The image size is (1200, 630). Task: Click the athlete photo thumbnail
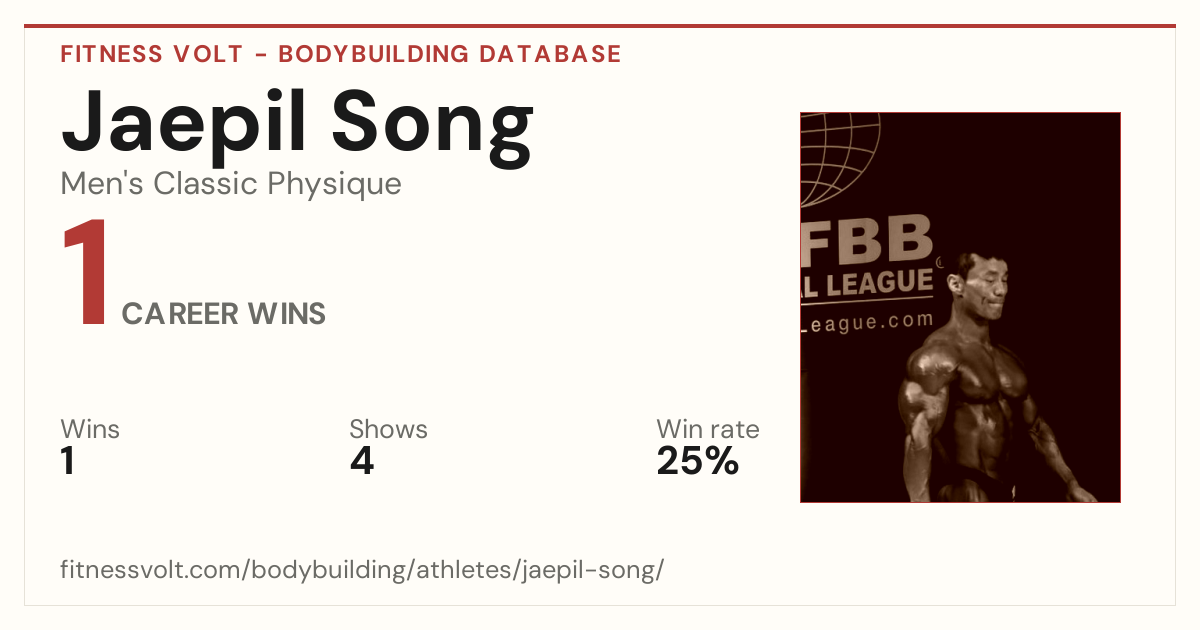960,307
